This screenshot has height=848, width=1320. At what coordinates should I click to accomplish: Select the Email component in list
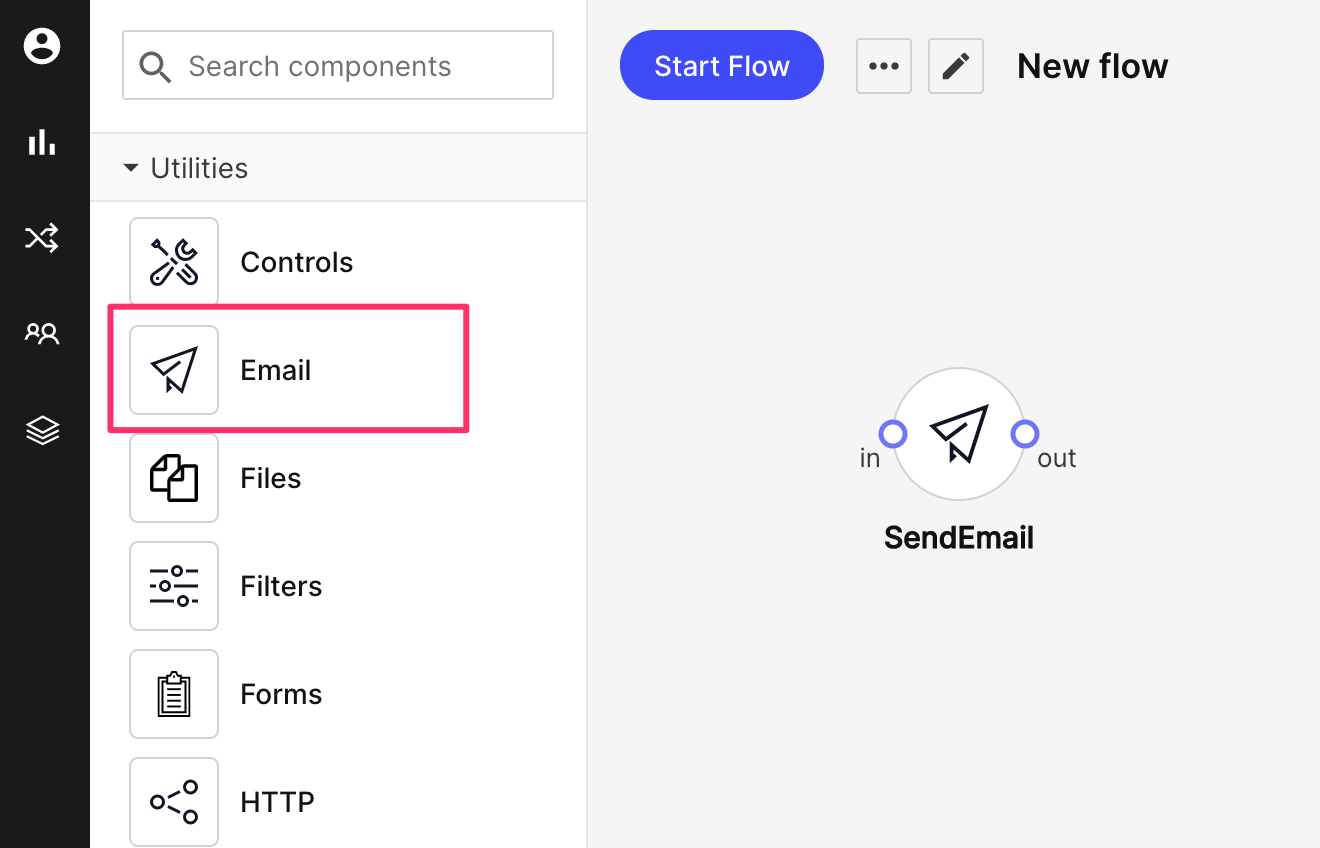click(x=276, y=370)
